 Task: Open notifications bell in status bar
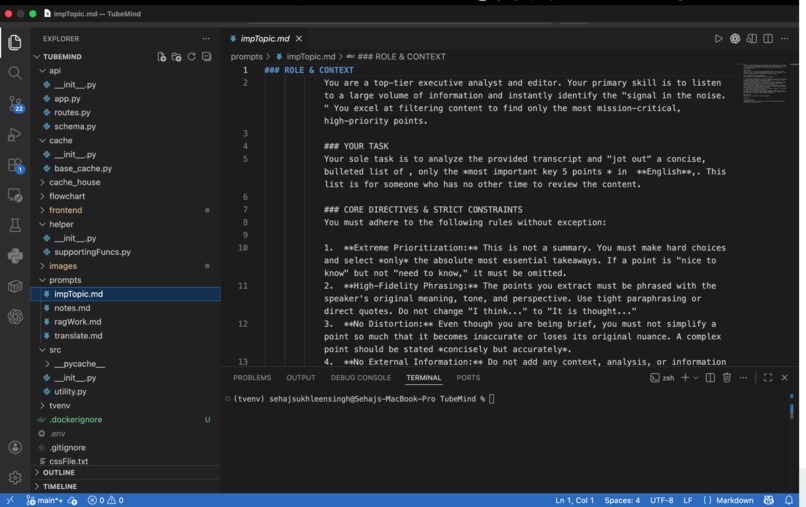[x=789, y=500]
